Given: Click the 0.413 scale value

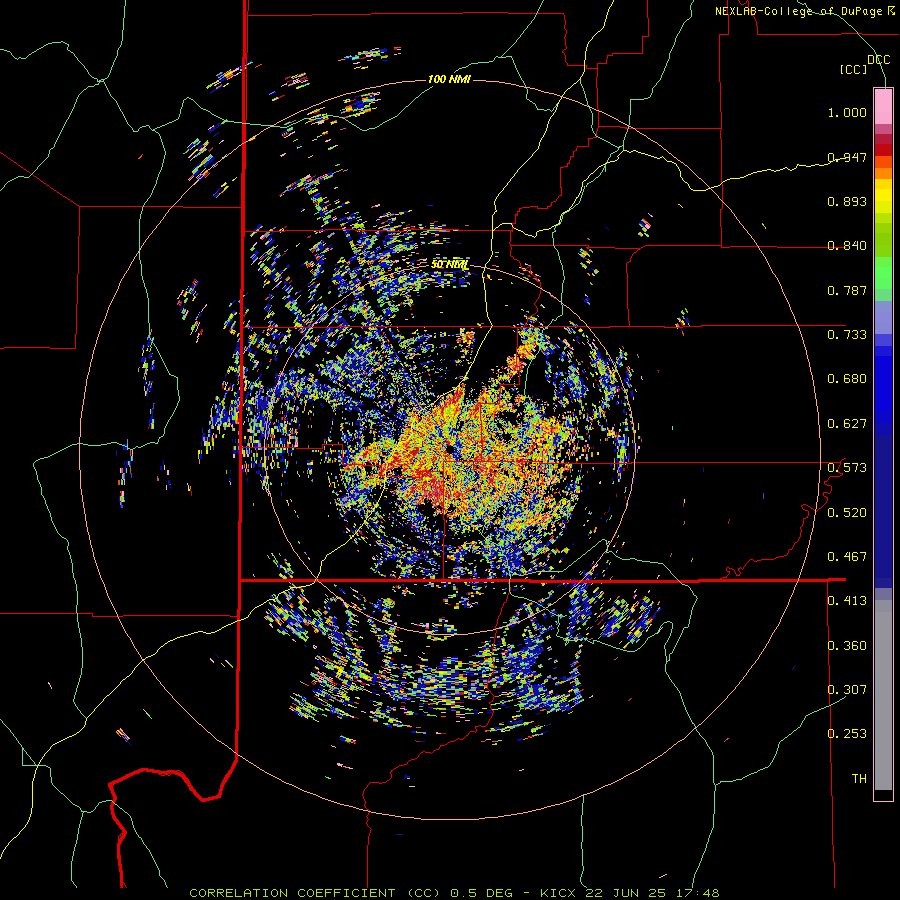Looking at the screenshot, I should (x=847, y=601).
